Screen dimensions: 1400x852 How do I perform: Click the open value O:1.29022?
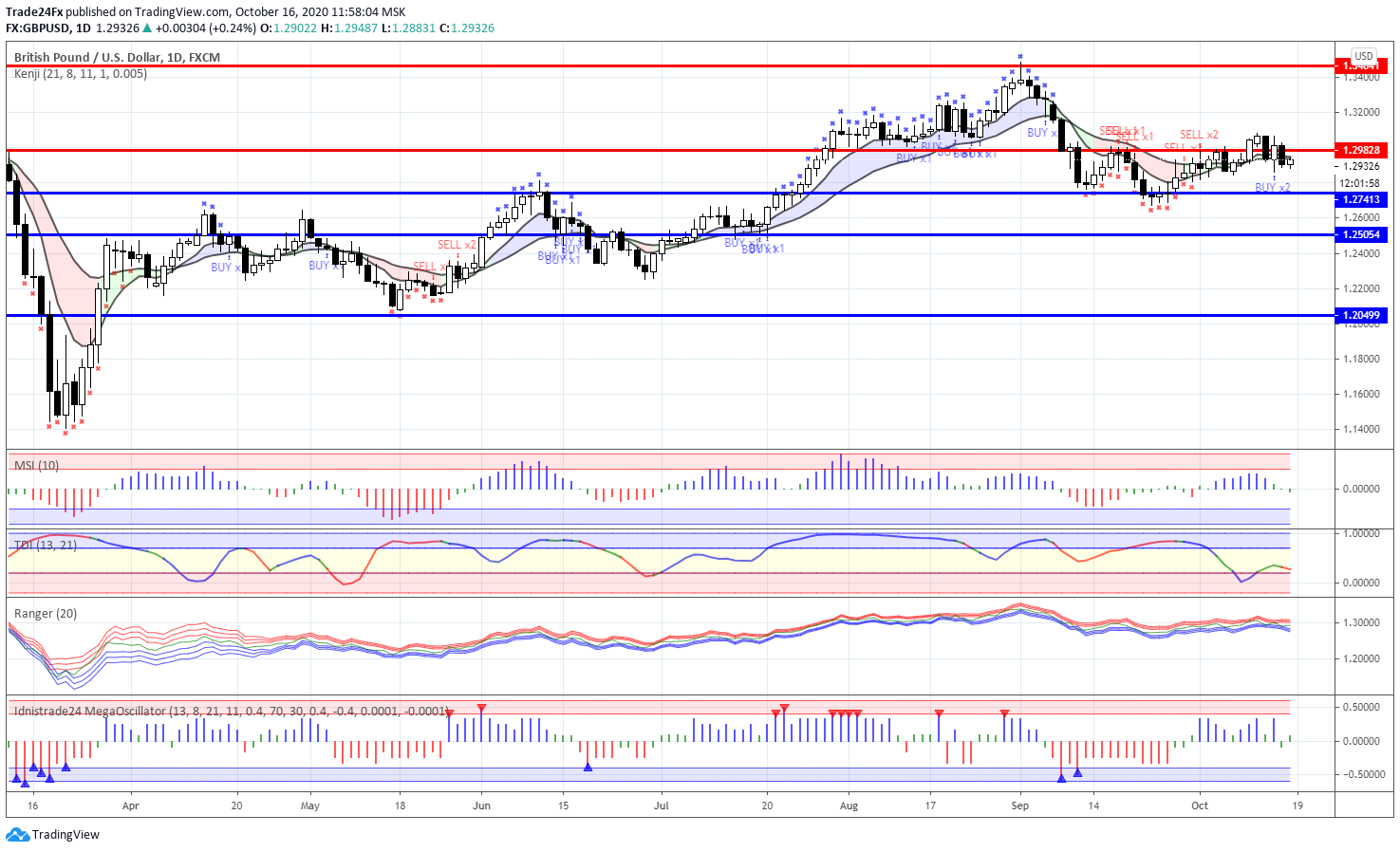coord(289,28)
